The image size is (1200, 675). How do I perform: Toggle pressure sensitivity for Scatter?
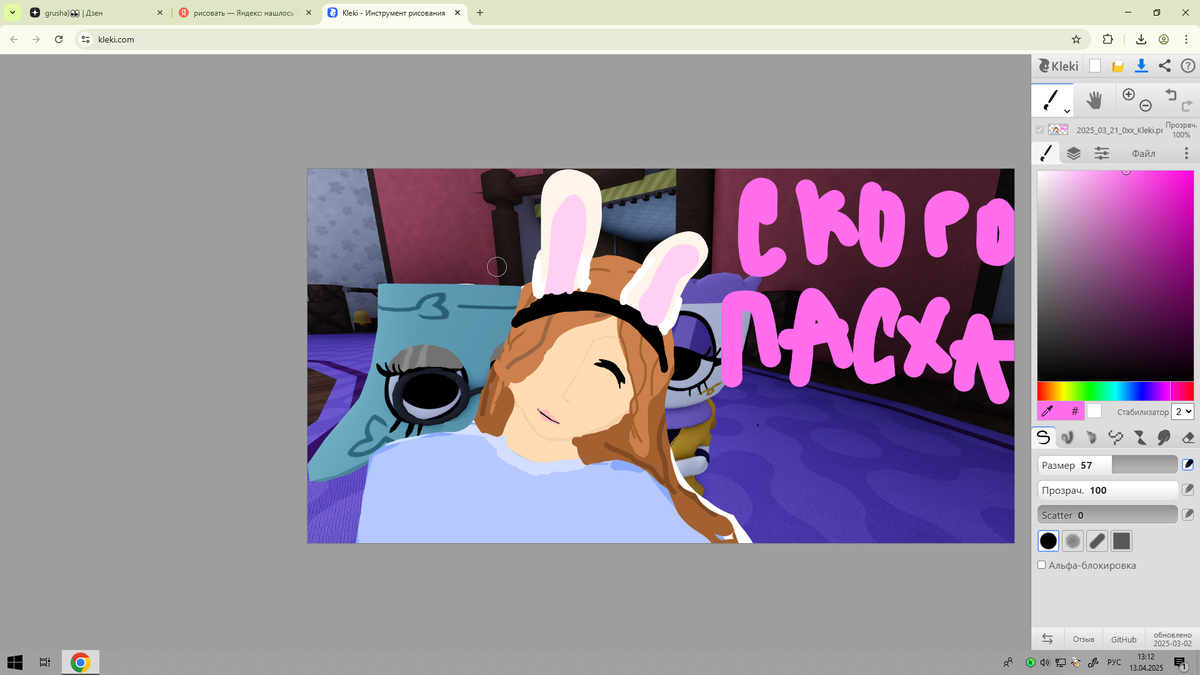(x=1188, y=515)
